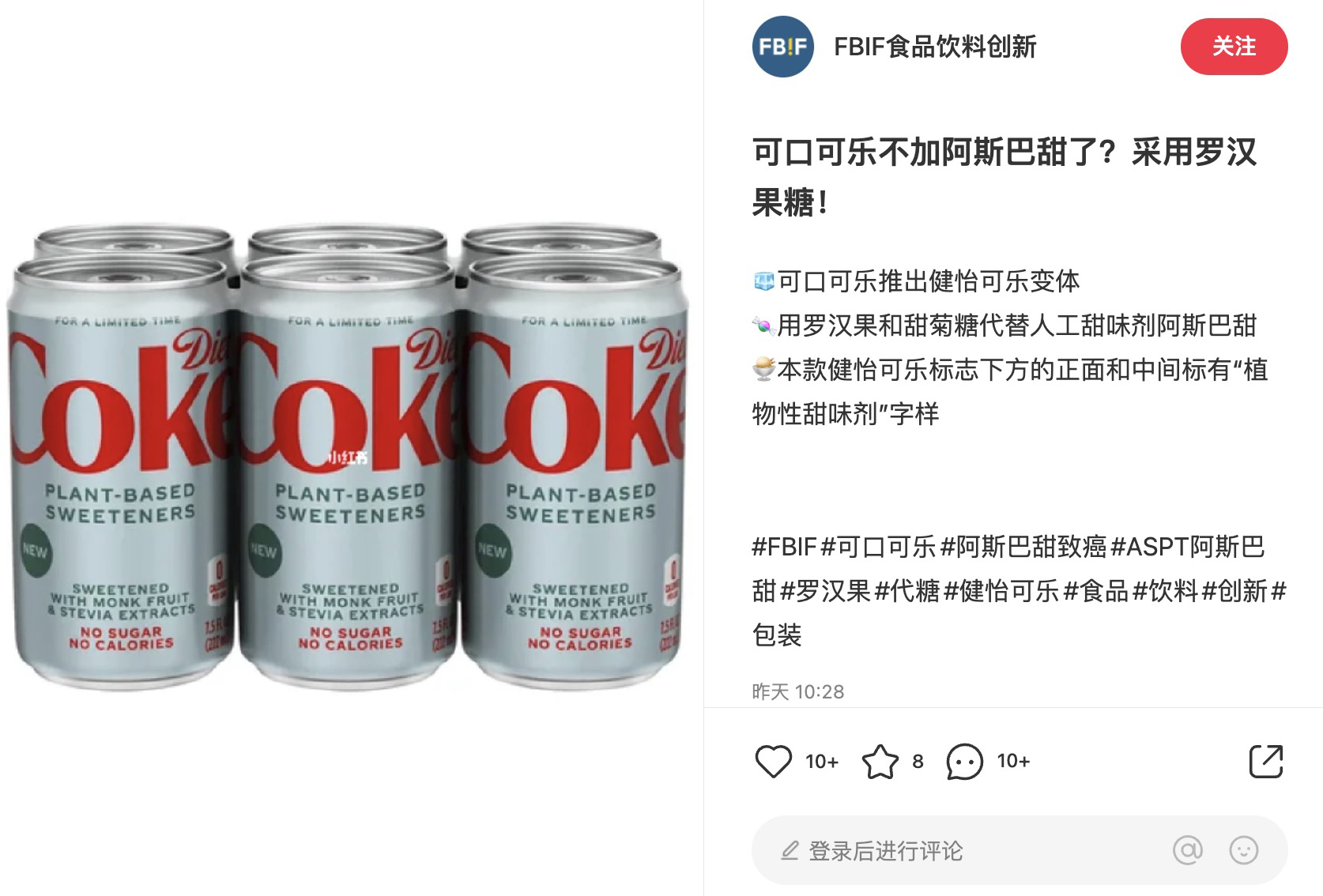Click the pencil icon in comment box

coord(790,851)
